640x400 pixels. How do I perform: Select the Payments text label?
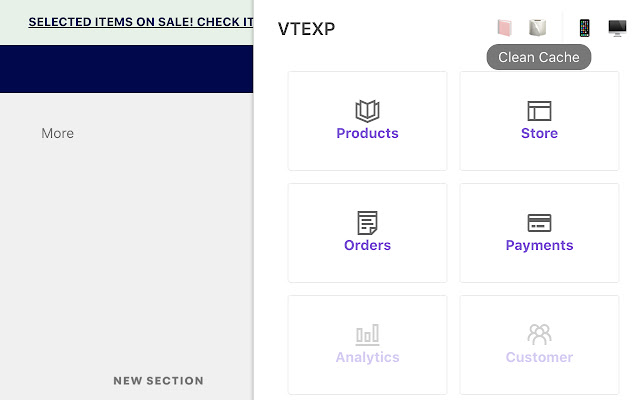click(x=539, y=246)
